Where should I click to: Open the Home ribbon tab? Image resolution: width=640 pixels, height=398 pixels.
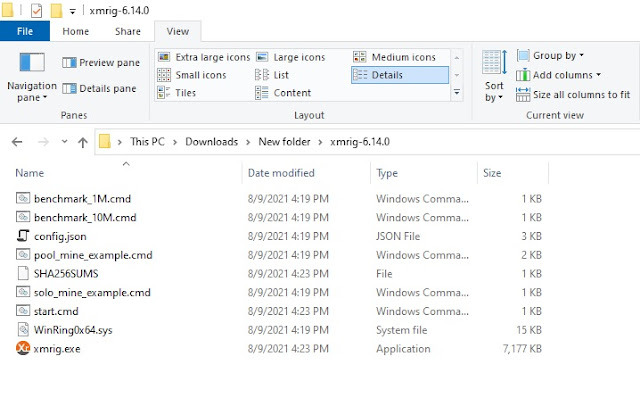(x=76, y=31)
